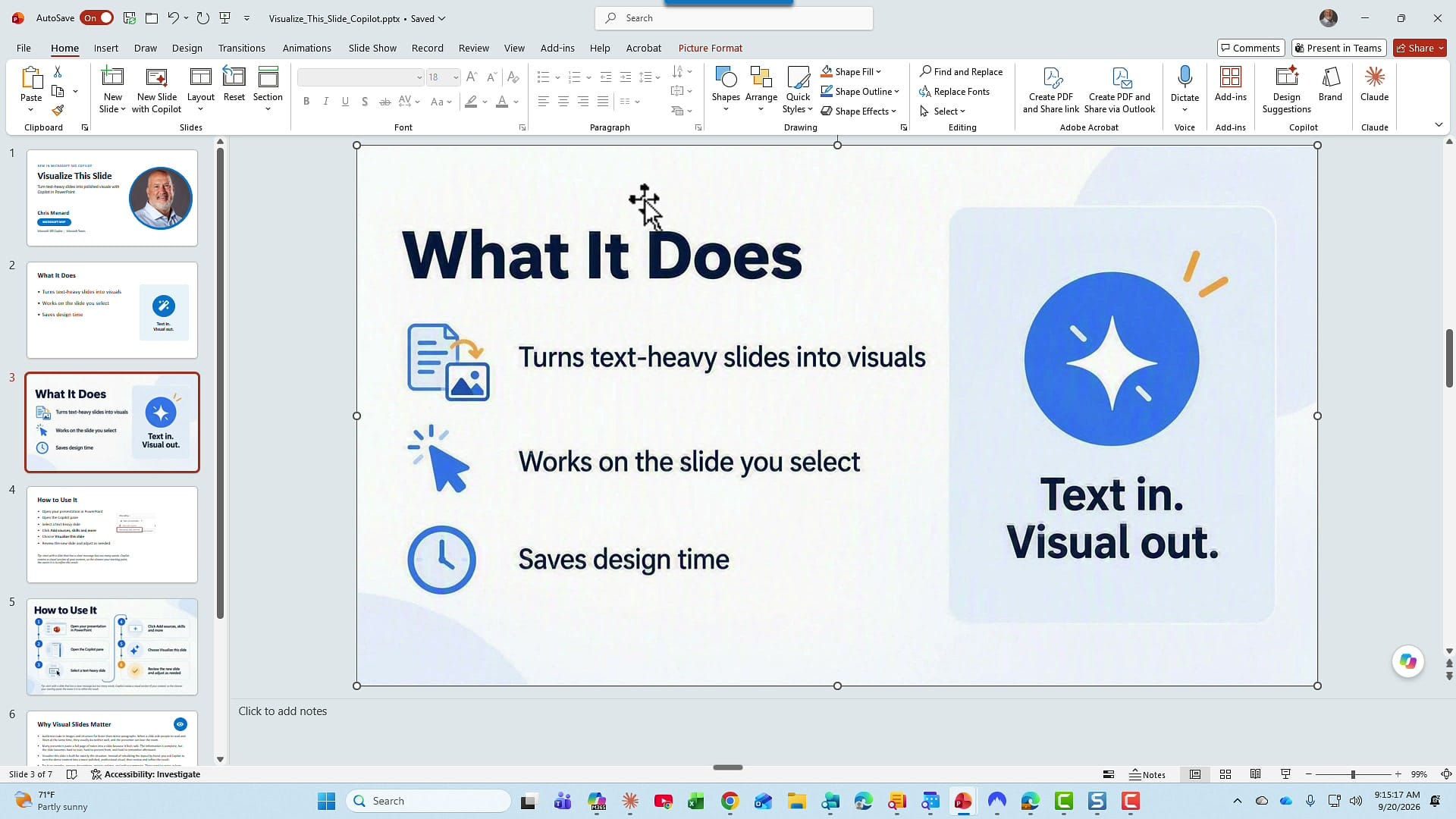The width and height of the screenshot is (1456, 819).
Task: Open the Picture Format tab
Action: click(710, 48)
